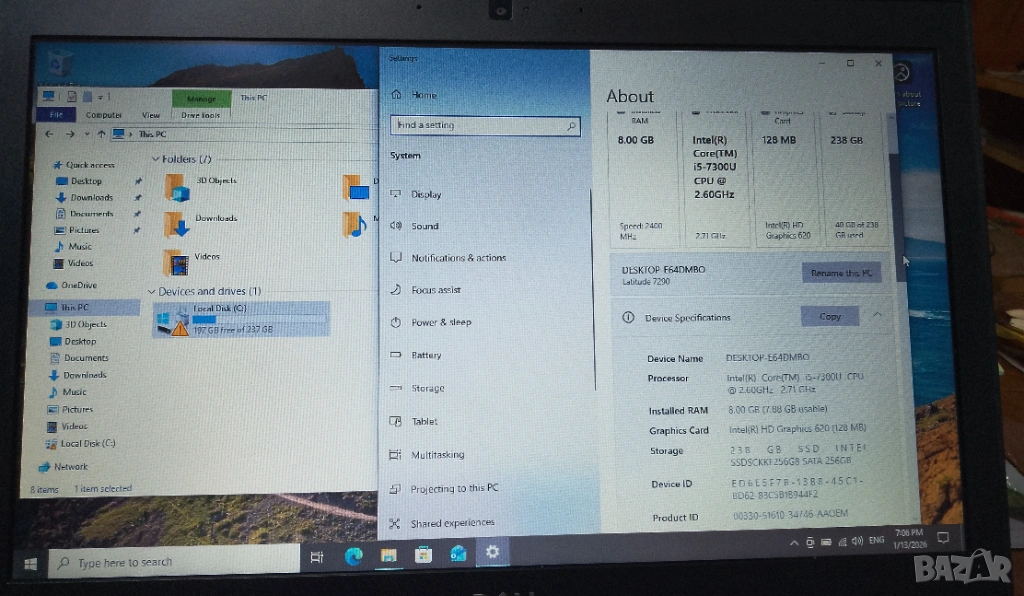This screenshot has width=1024, height=596.
Task: Collapse the Folders (7) section
Action: tap(157, 158)
